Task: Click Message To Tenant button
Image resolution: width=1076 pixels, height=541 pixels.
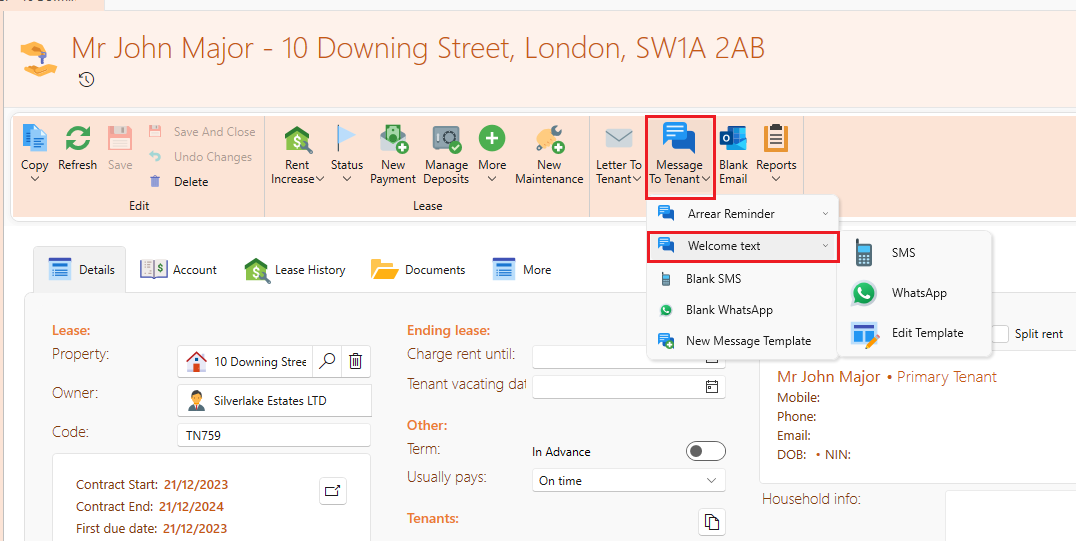Action: point(679,157)
